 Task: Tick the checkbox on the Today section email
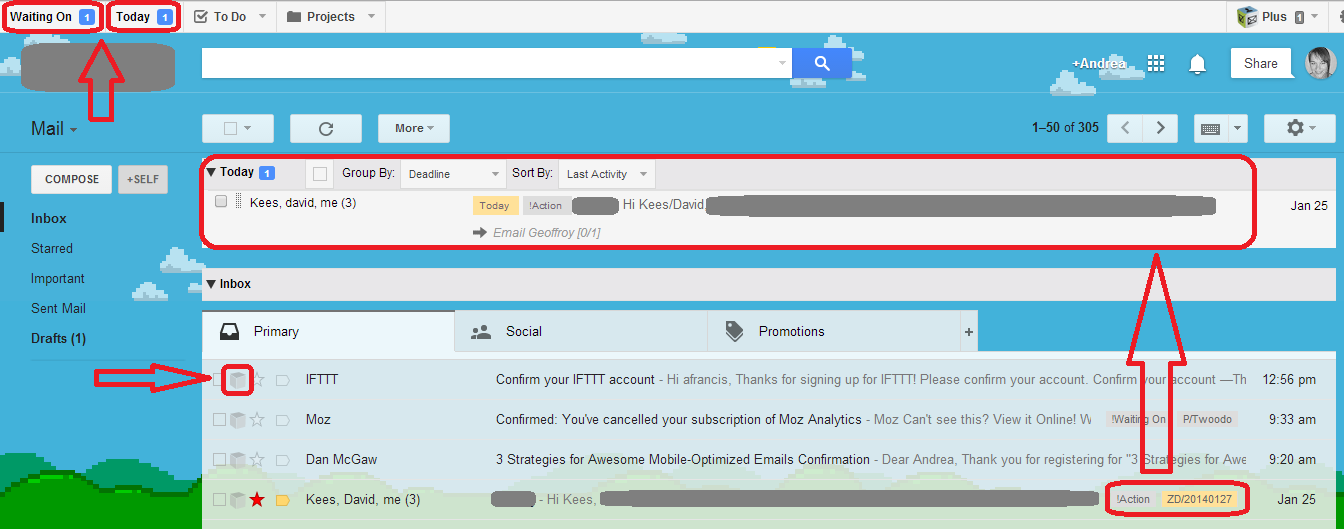221,201
